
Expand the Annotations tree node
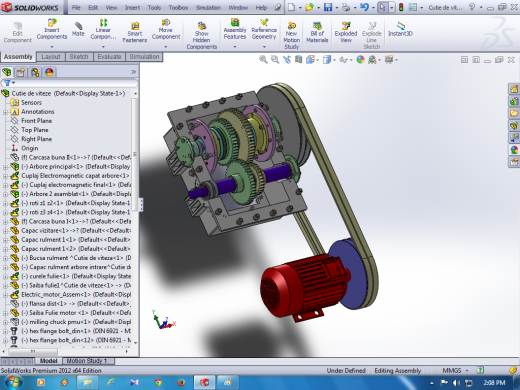5,112
